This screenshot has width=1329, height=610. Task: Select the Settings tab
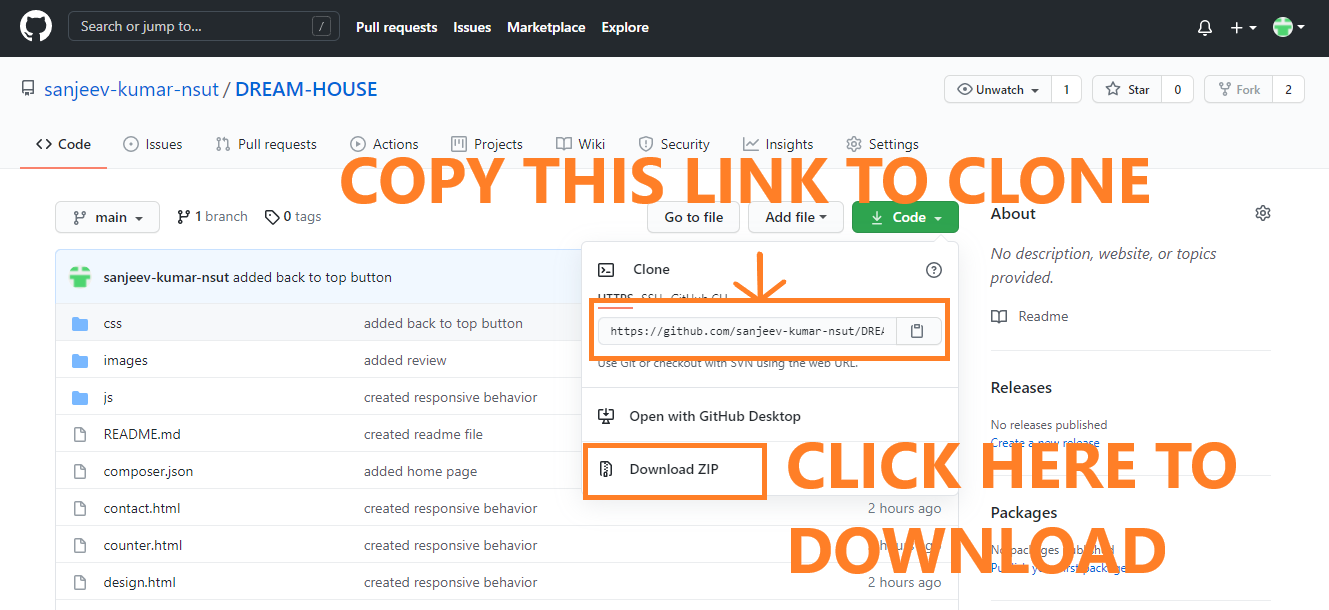click(x=882, y=144)
